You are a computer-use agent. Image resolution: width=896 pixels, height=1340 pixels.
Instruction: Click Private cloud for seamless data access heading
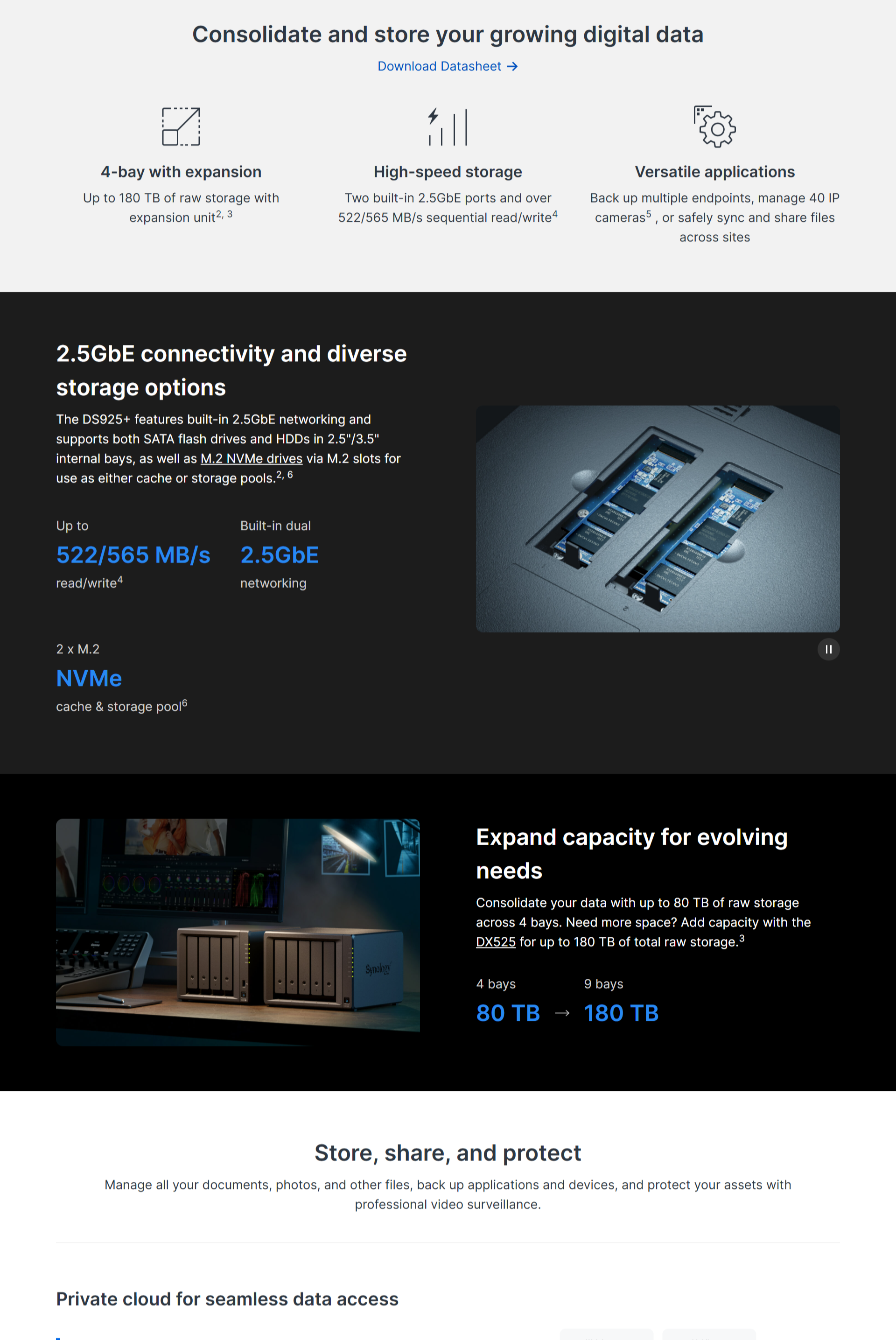(227, 1299)
